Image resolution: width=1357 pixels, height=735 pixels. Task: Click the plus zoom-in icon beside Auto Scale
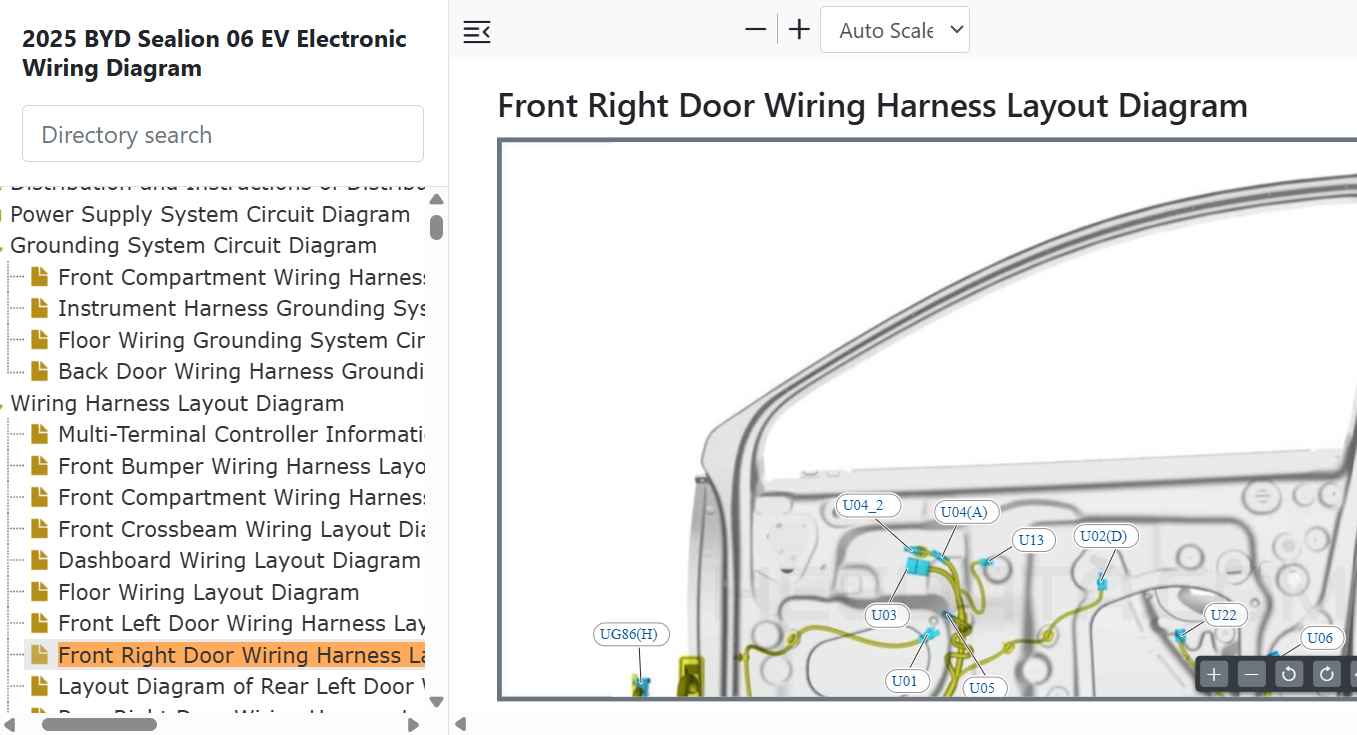[799, 30]
